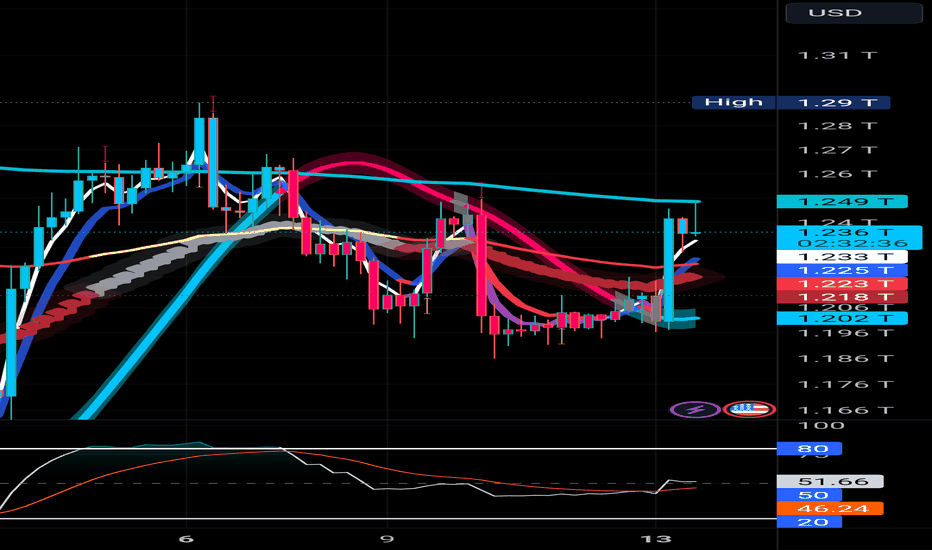Click the oscillator level 80 label
Viewport: 932px width, 550px height.
point(810,448)
